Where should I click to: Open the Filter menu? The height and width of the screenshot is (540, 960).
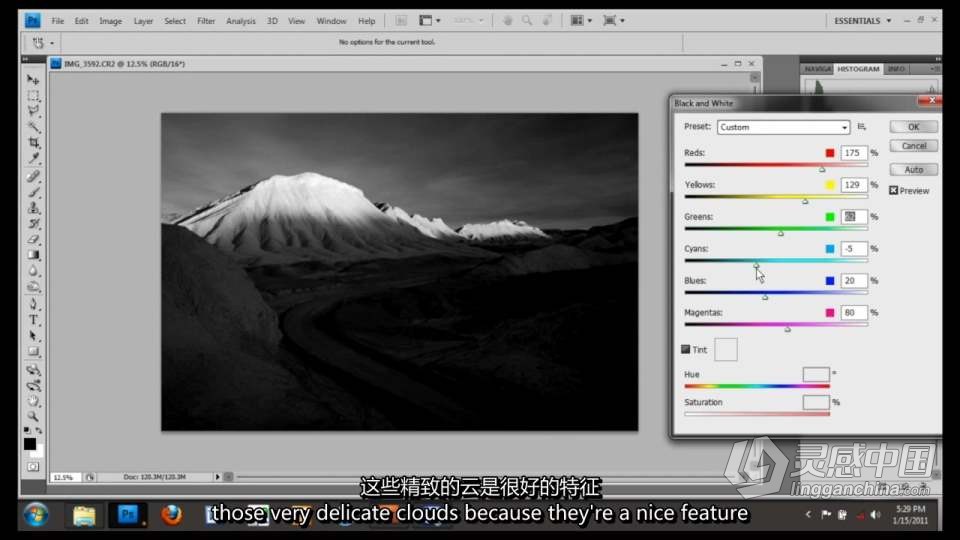(x=206, y=21)
